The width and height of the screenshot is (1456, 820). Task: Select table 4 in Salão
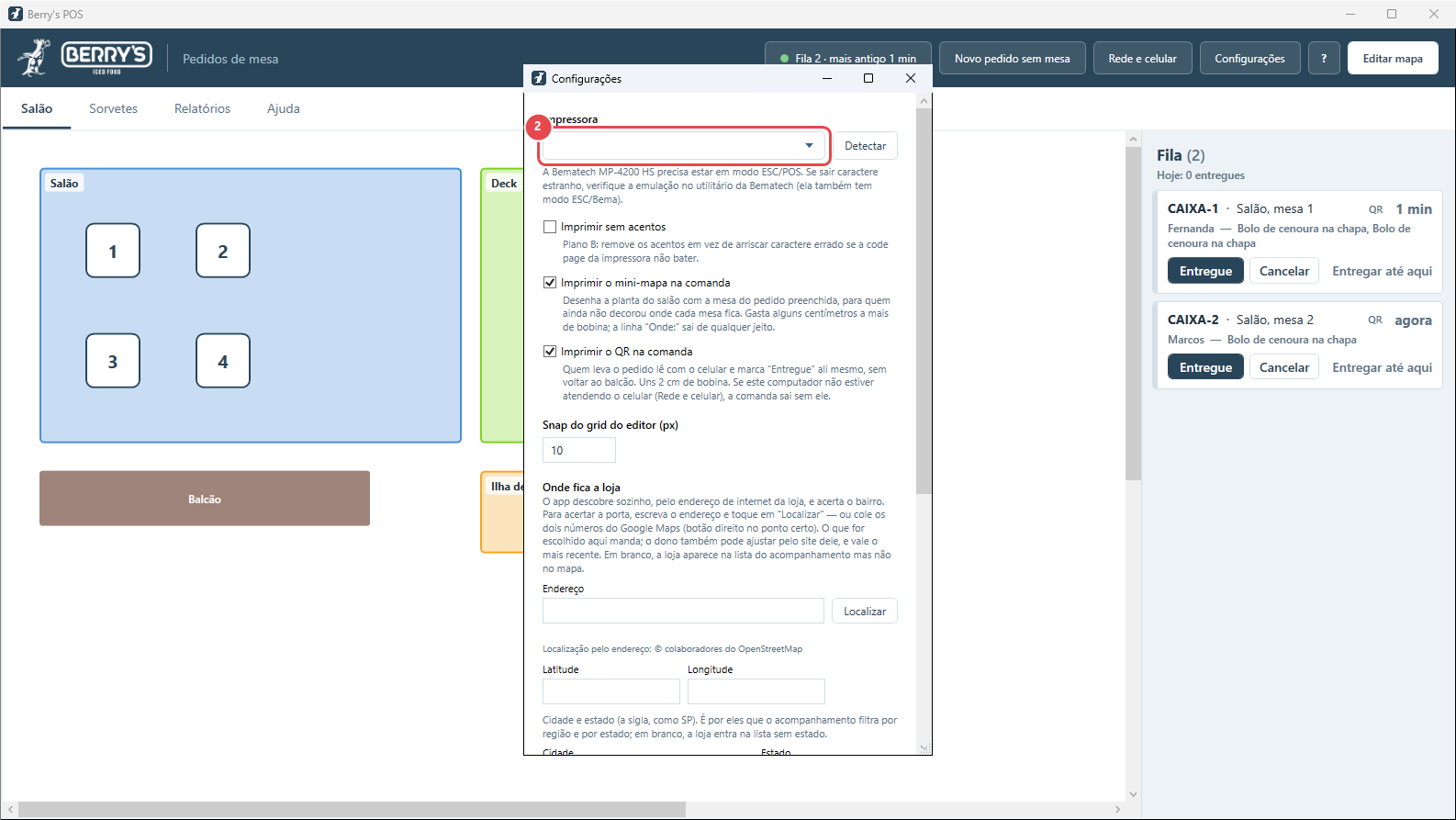[x=223, y=361]
